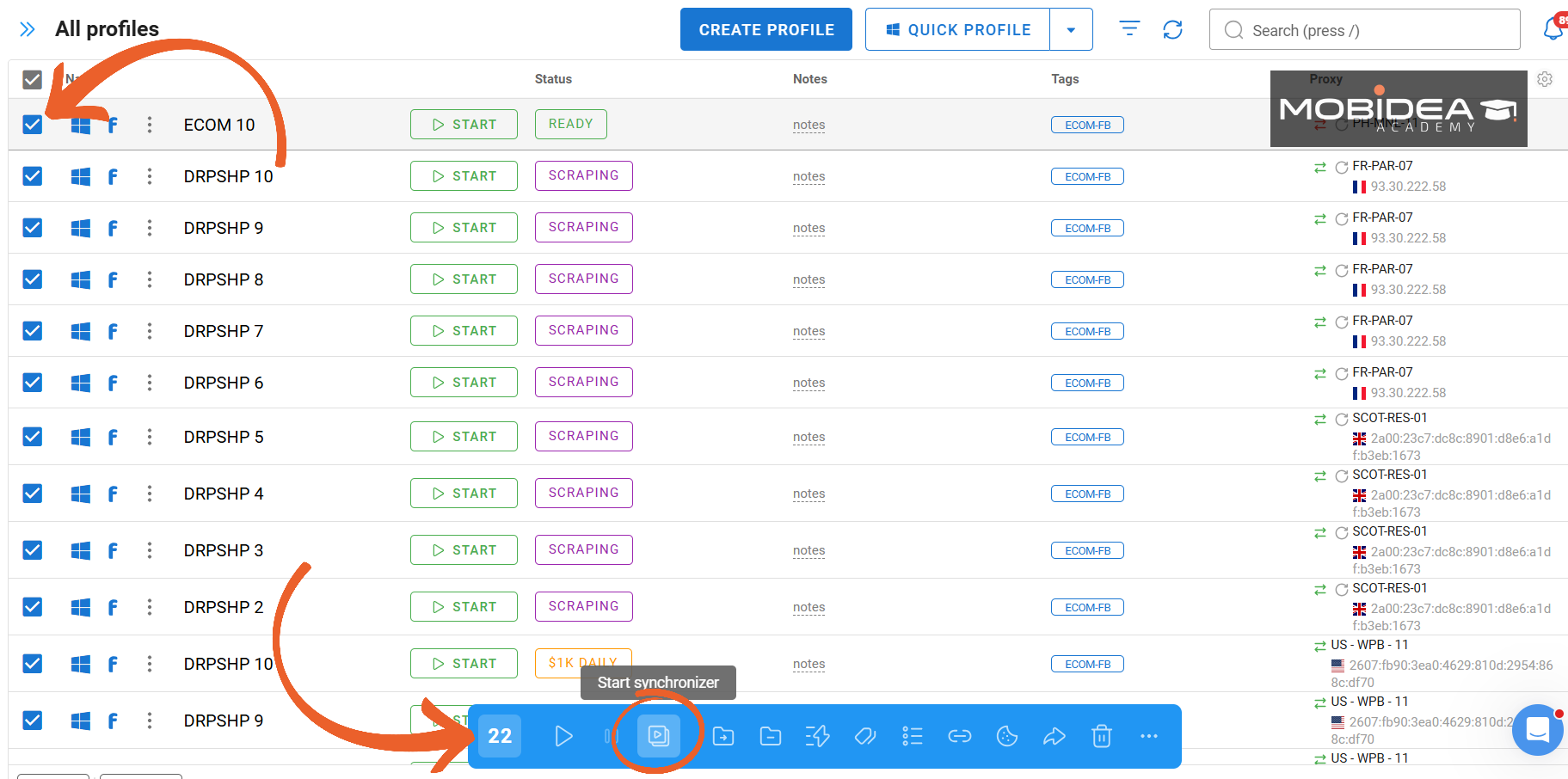Start the DRPSHP 3 profile
The height and width of the screenshot is (779, 1568).
click(x=464, y=549)
